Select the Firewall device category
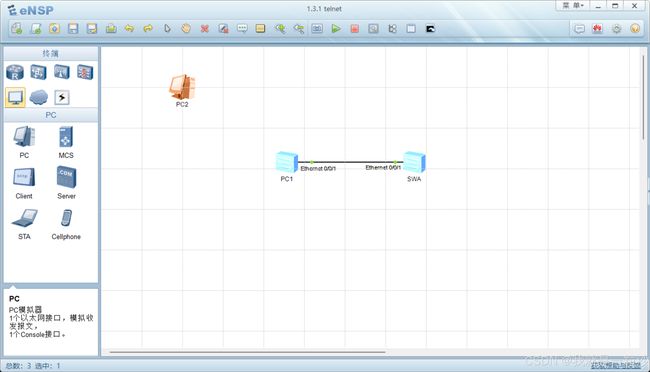Viewport: 650px width, 372px height. point(85,72)
